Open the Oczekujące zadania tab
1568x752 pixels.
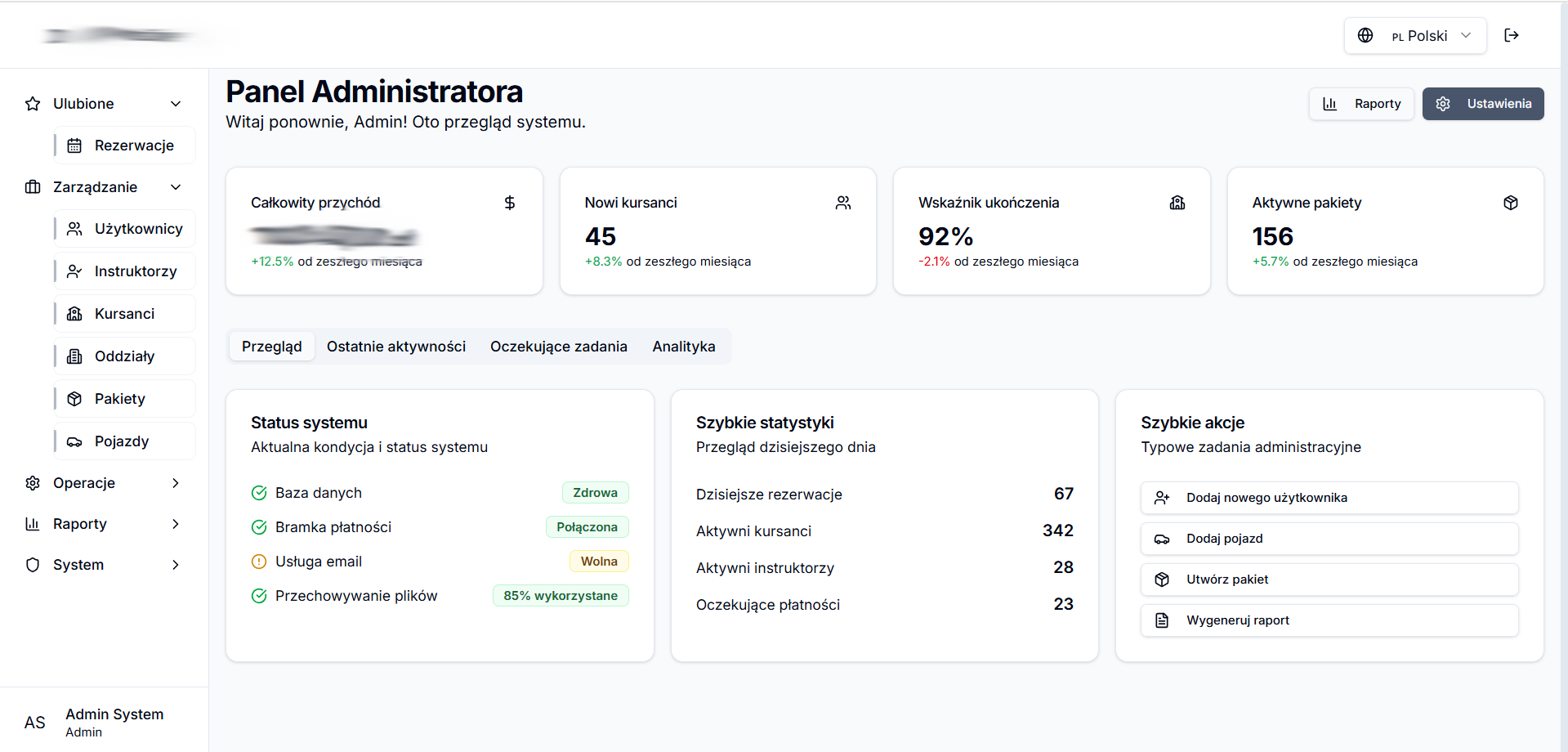558,346
